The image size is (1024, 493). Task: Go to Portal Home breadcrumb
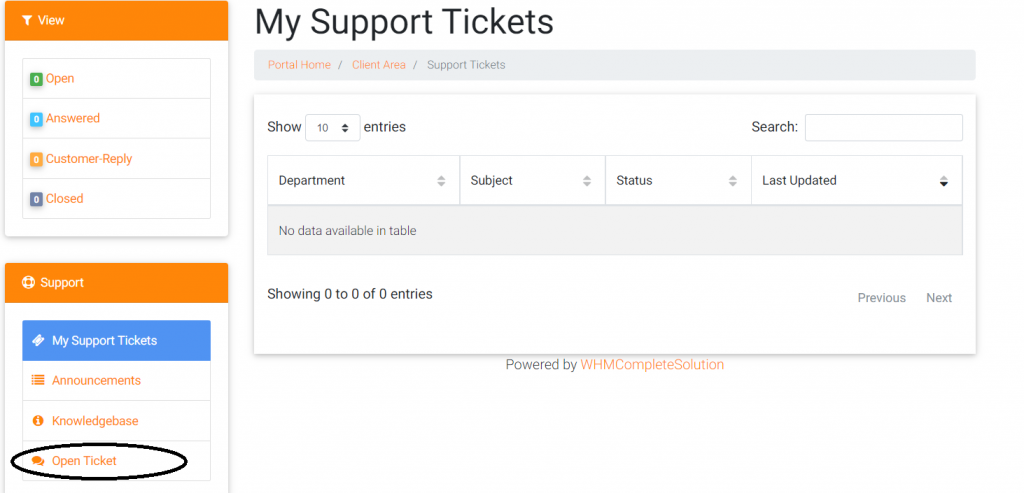[x=299, y=65]
